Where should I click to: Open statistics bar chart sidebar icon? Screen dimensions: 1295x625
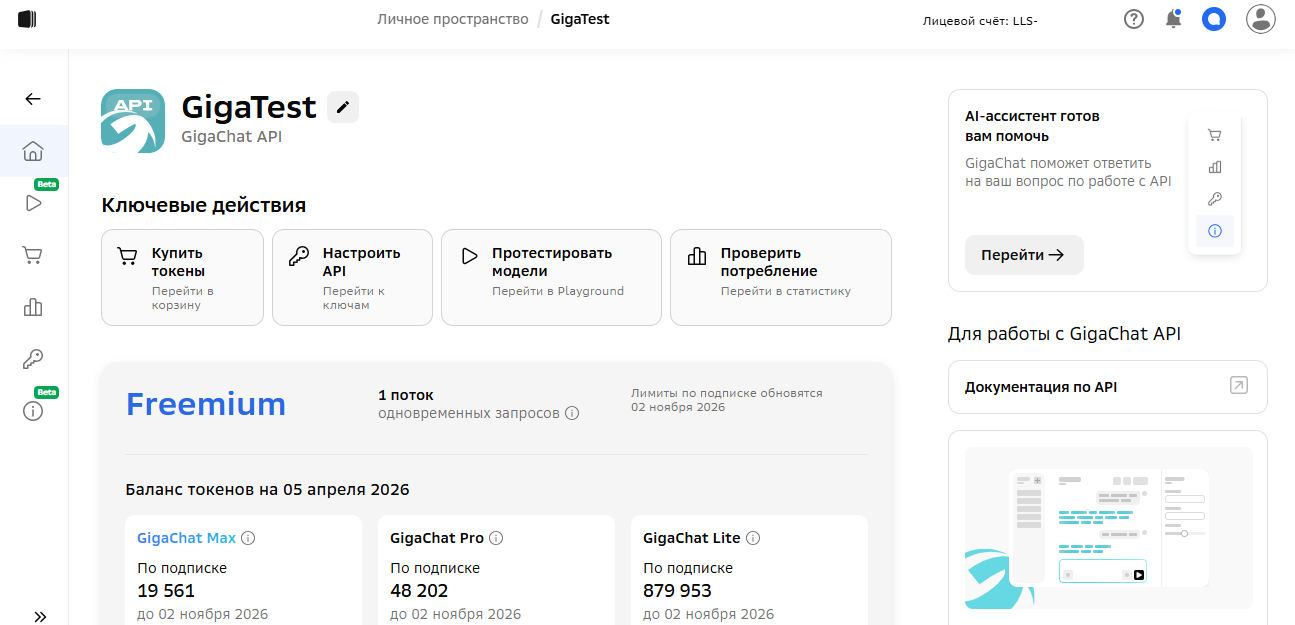33,307
